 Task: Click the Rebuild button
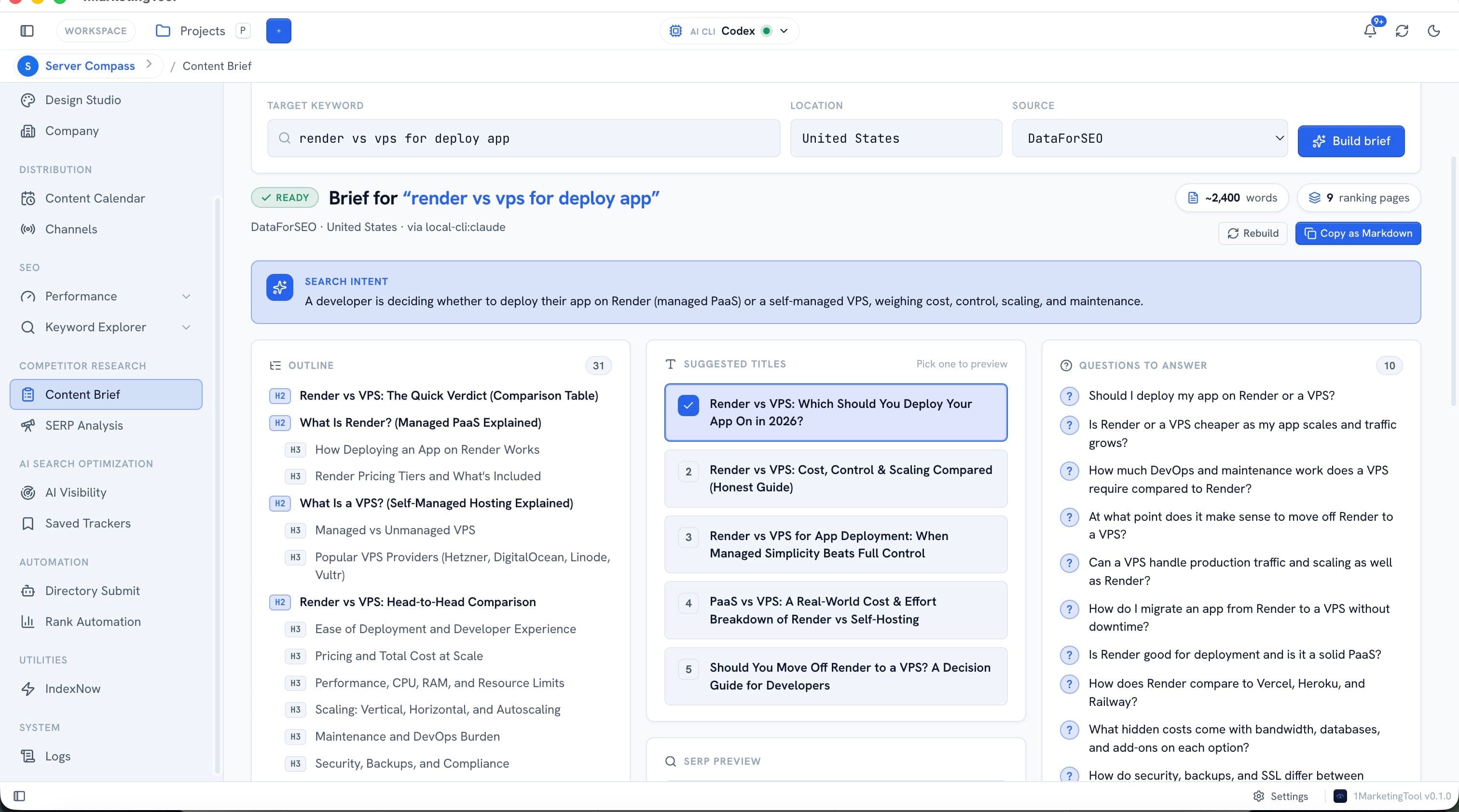(1253, 233)
